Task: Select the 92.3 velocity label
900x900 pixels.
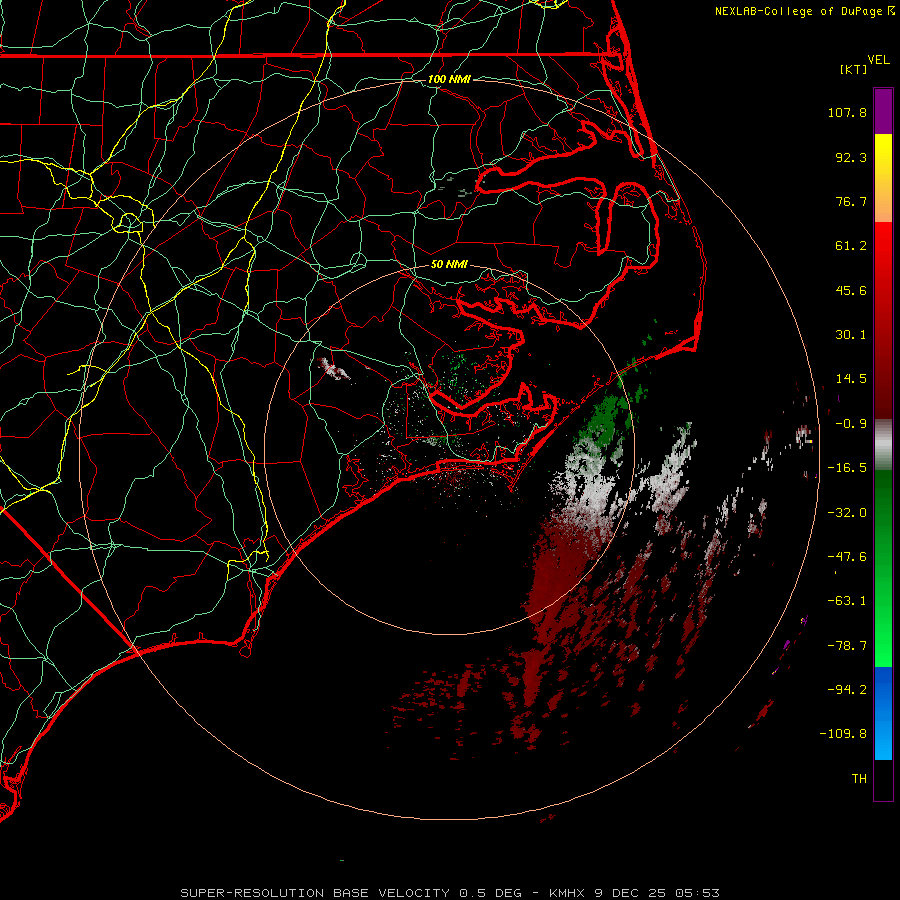Action: tap(851, 157)
